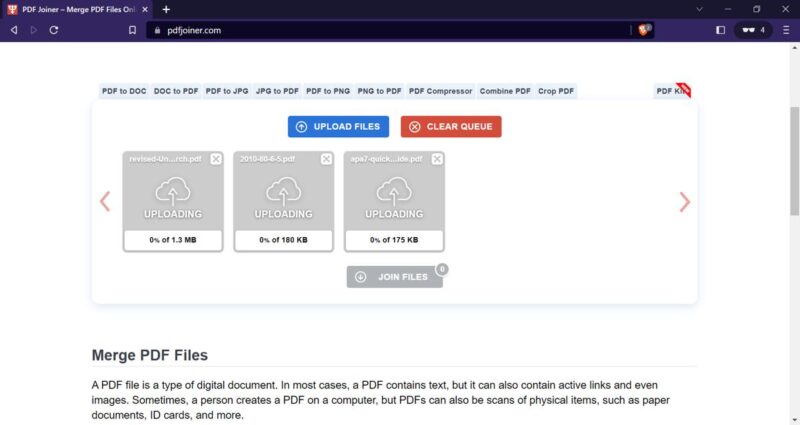Click the Merge PDF Files heading

click(149, 355)
